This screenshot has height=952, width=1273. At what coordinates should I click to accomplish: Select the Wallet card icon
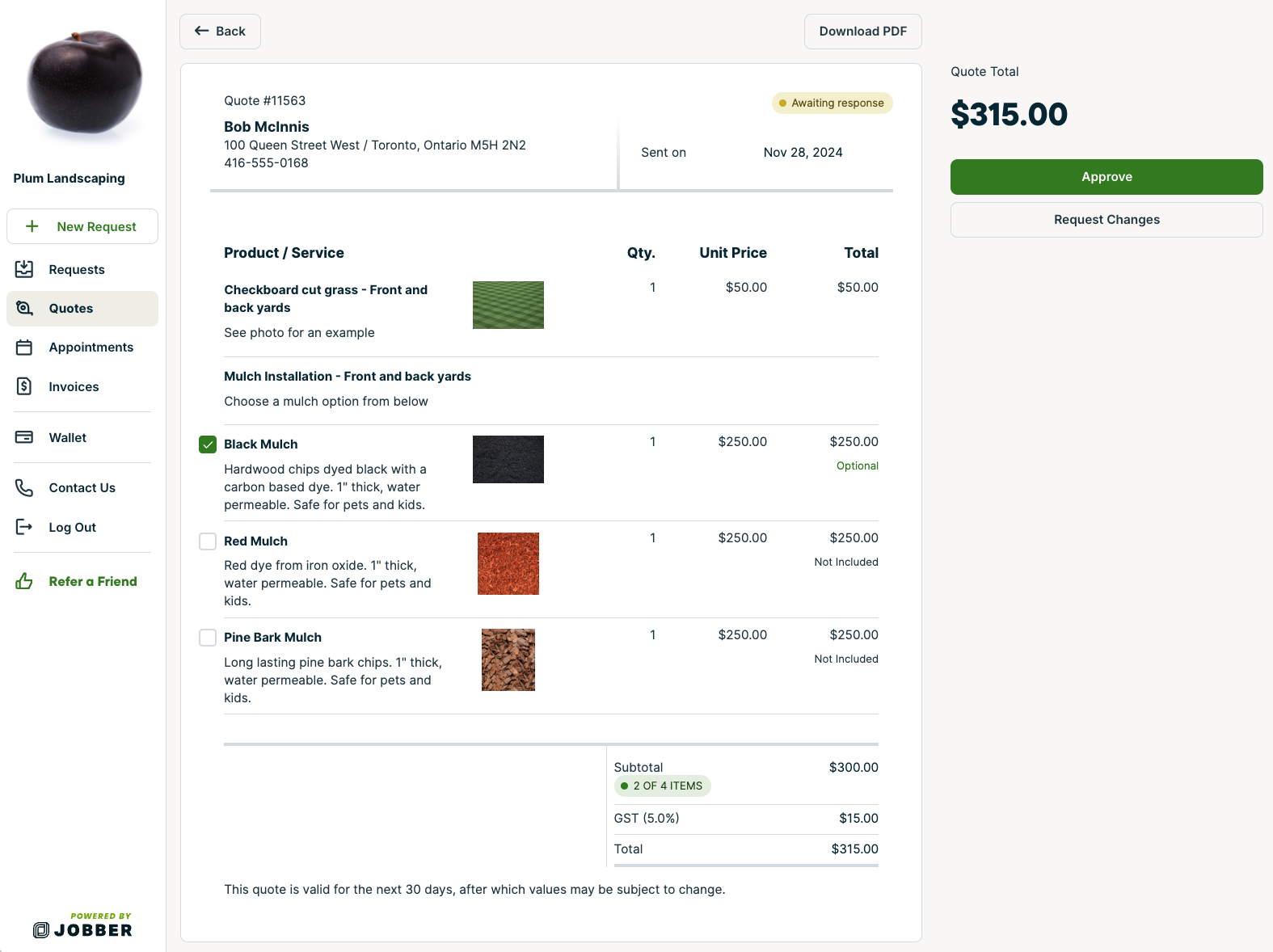25,436
